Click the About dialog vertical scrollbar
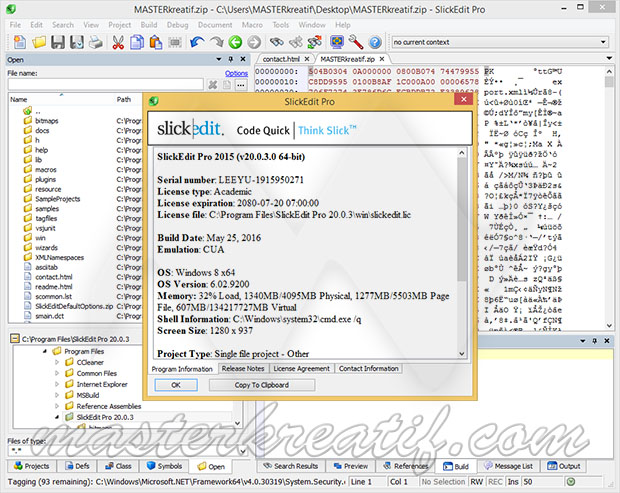Viewport: 620px width, 493px height. tap(462, 253)
